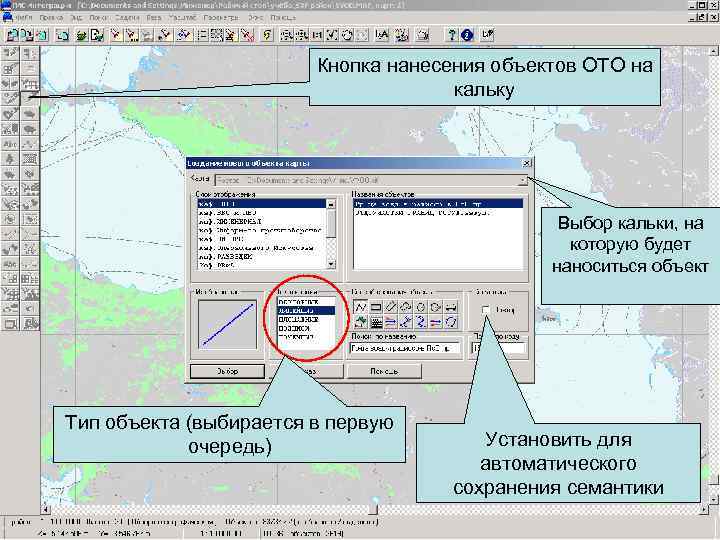720x540 pixels.
Task: Click the question mark help toolbar icon
Action: 452,35
